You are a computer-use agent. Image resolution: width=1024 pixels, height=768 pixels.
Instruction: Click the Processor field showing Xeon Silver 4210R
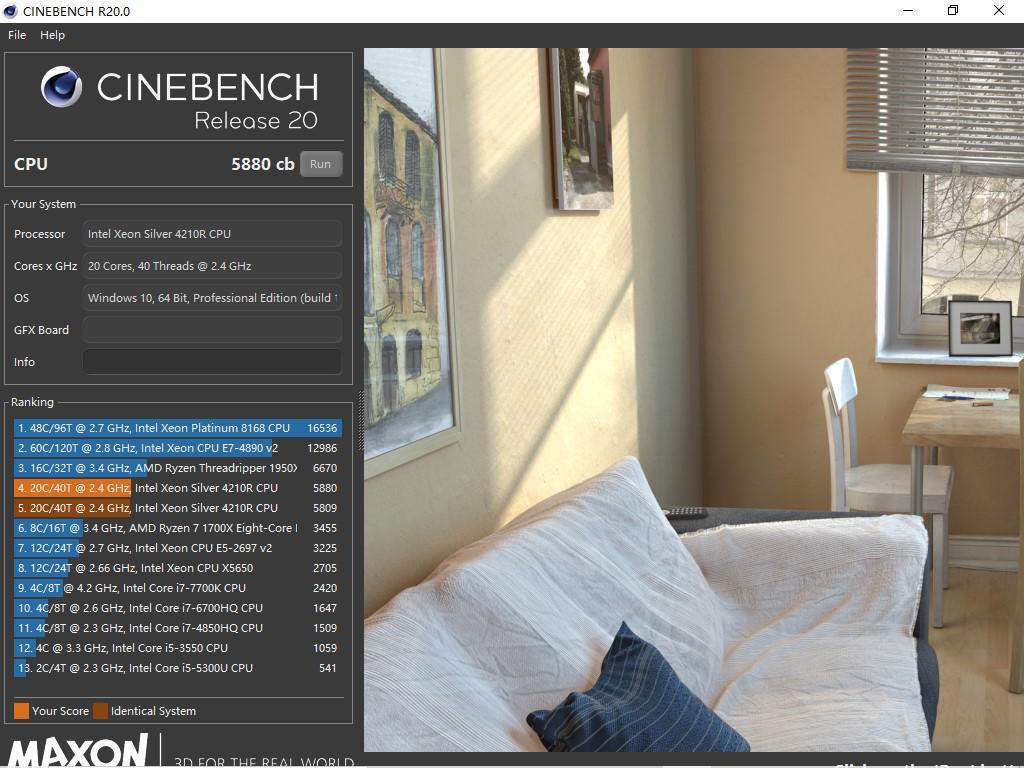click(x=212, y=234)
